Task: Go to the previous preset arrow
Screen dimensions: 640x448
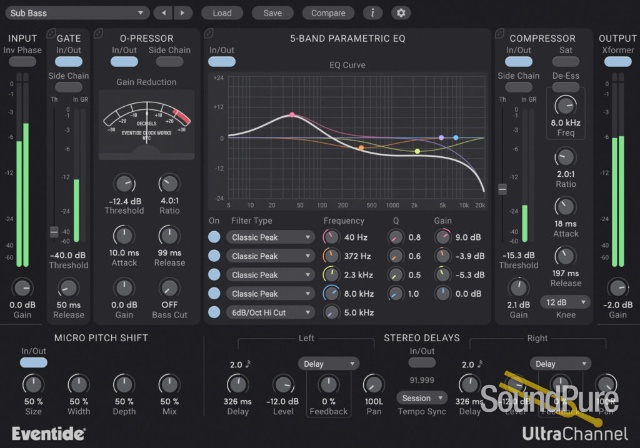Action: [162, 13]
